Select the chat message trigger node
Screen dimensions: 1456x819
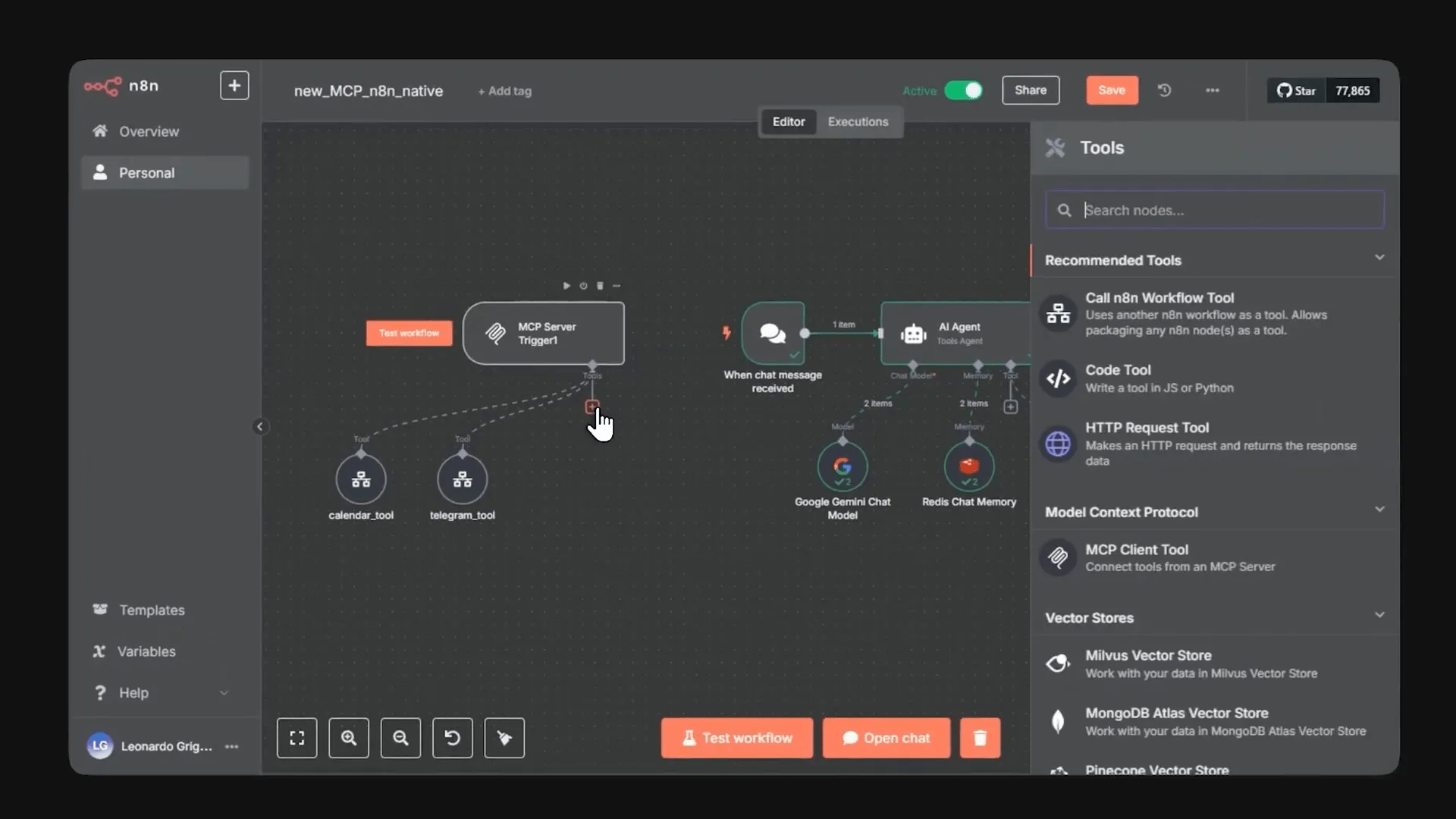773,333
